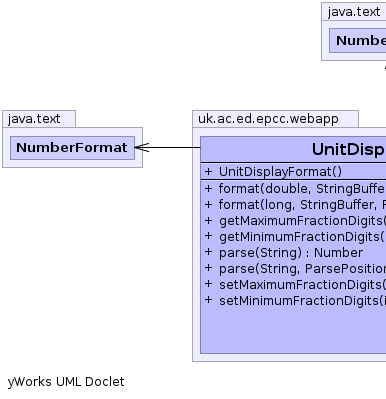The width and height of the screenshot is (386, 399).
Task: Click the inheritance arrowhead pointing to NumberFormat
Action: (x=142, y=147)
